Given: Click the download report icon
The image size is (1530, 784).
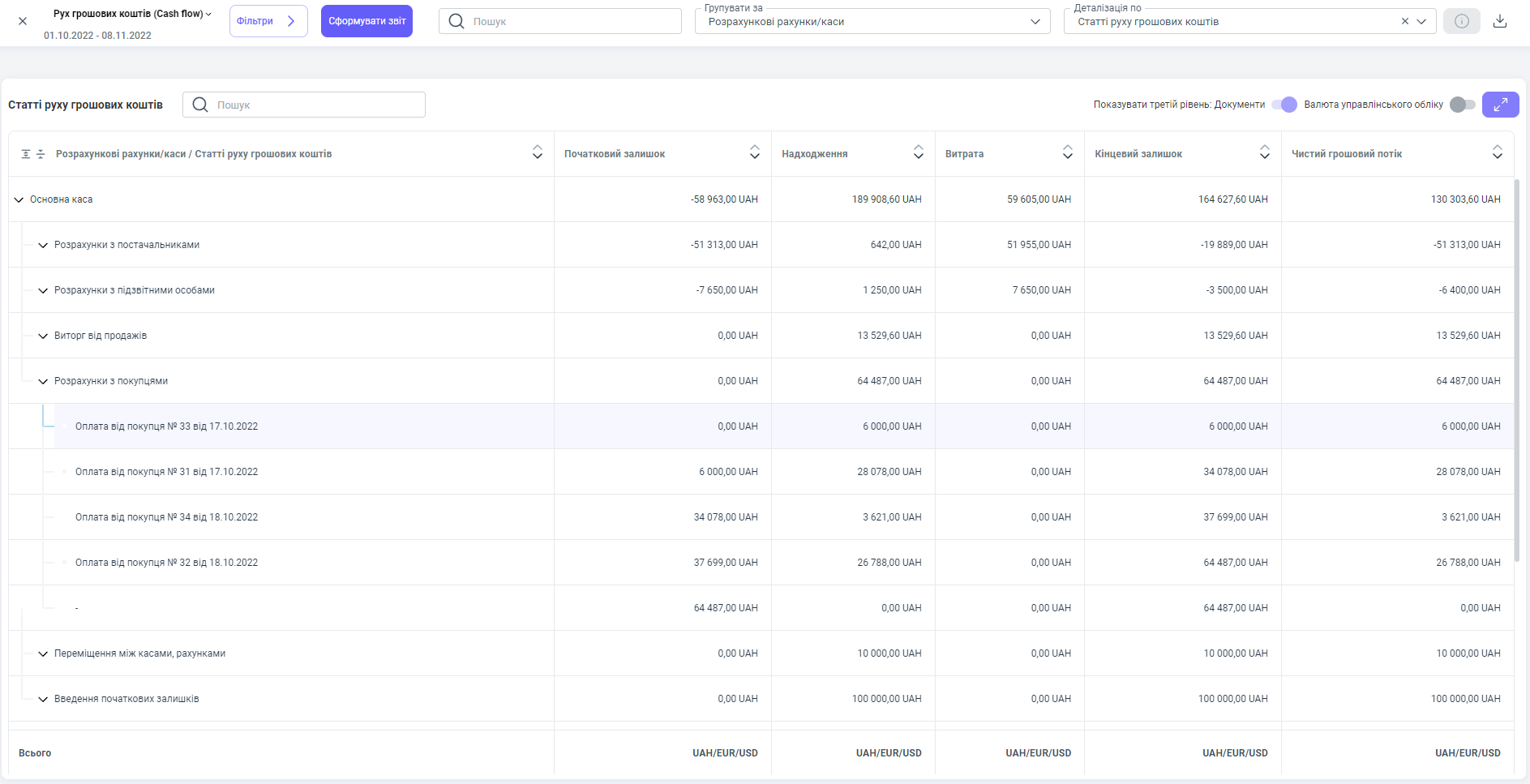Looking at the screenshot, I should pos(1500,21).
